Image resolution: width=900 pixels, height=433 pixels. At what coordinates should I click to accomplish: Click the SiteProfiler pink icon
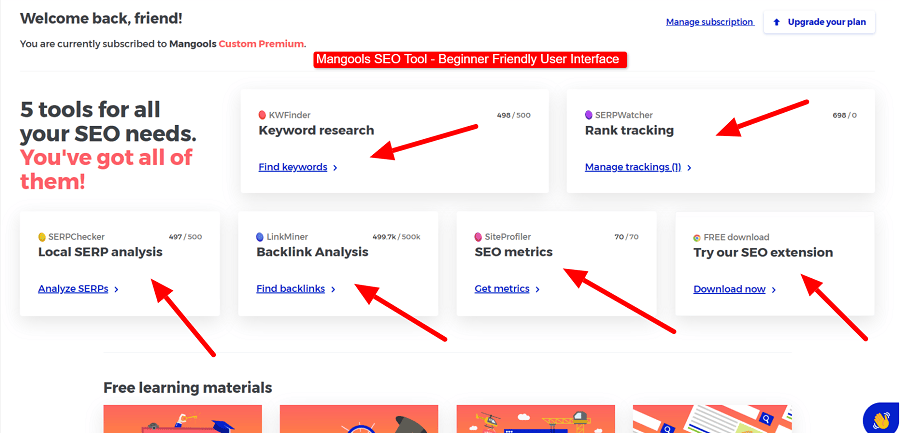pyautogui.click(x=478, y=237)
